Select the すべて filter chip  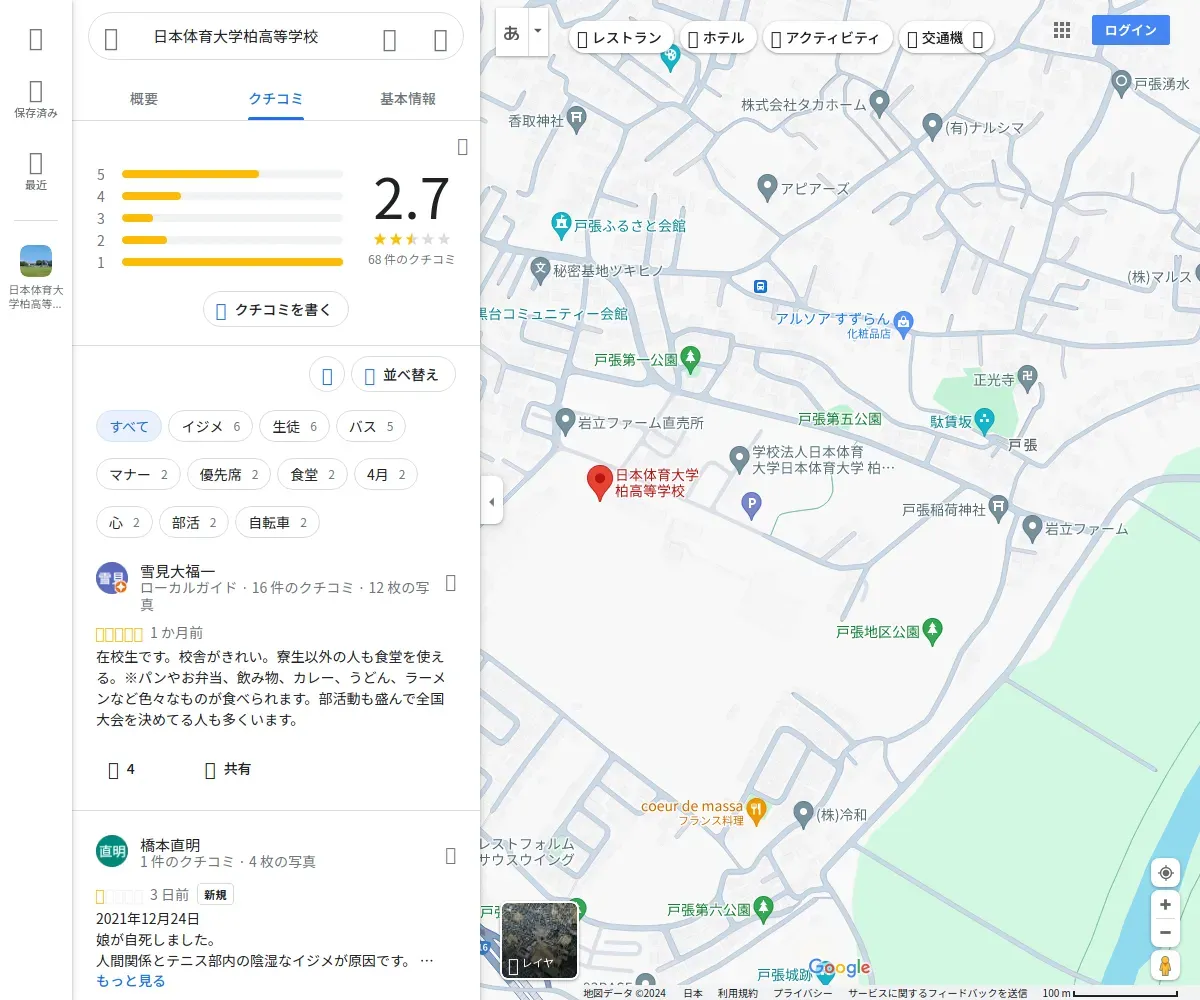coord(129,427)
